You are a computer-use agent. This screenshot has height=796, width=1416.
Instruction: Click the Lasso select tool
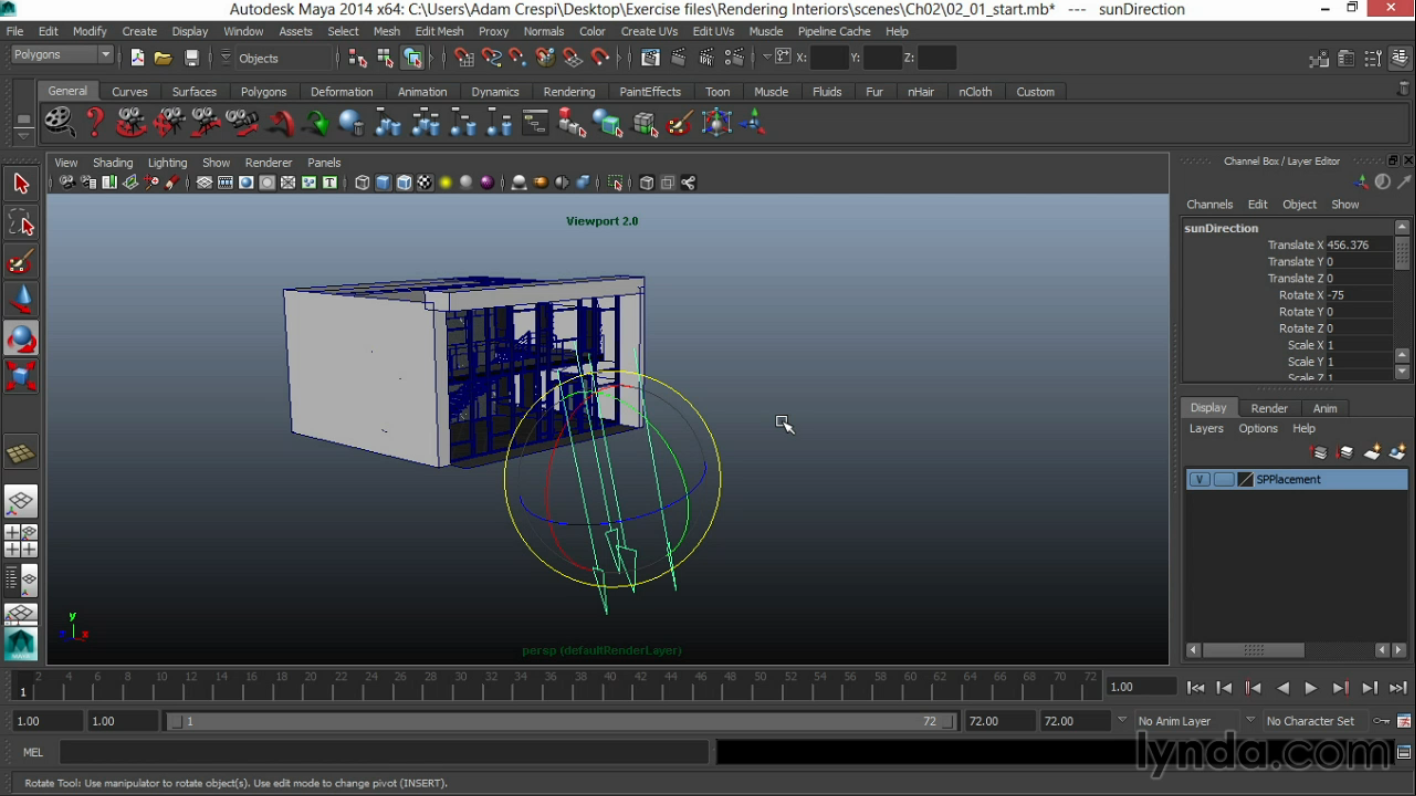(21, 223)
